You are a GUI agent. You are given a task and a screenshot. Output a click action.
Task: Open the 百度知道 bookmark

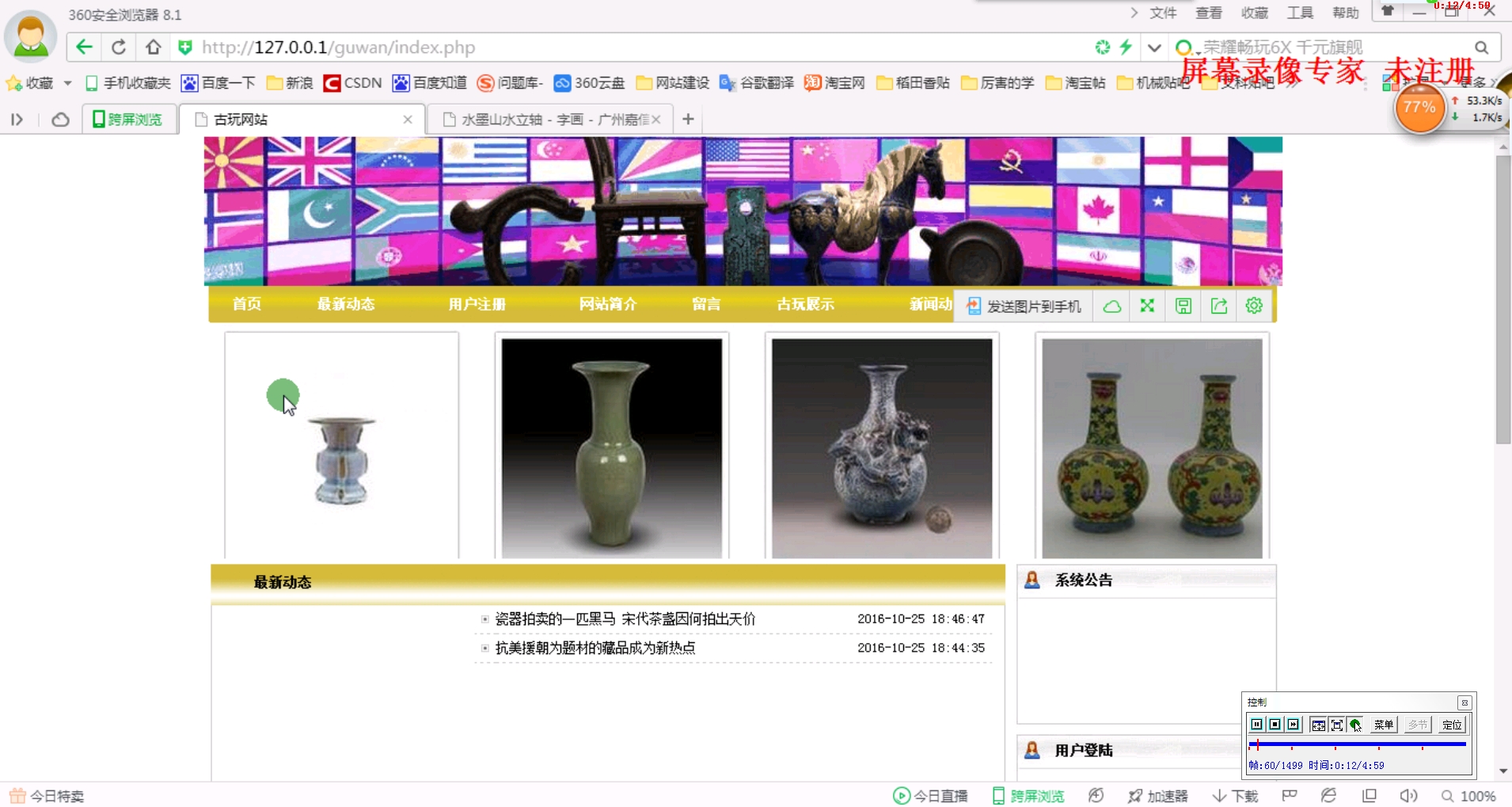[x=430, y=83]
